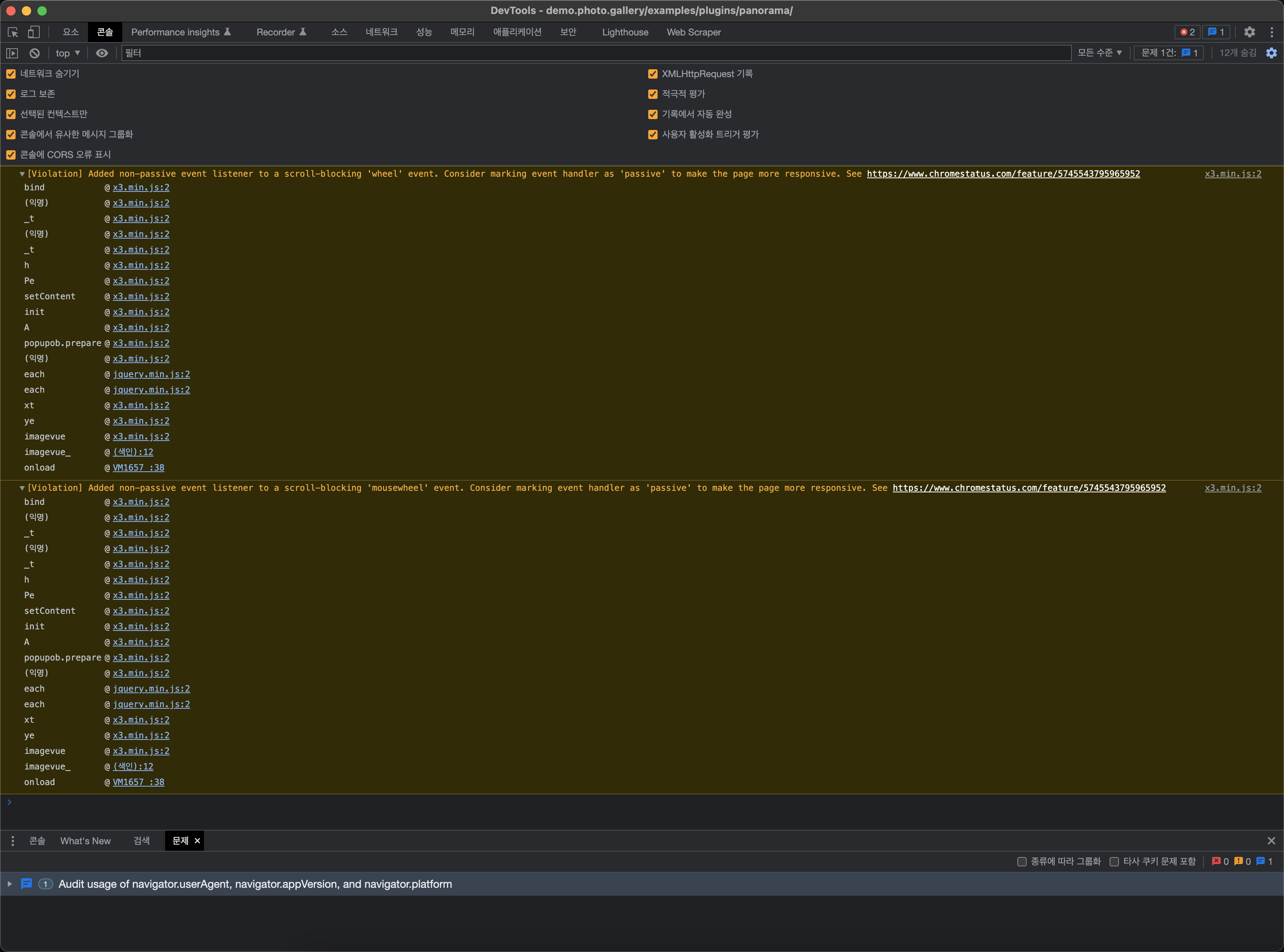
Task: Click the red error count badge showing 2
Action: (x=1187, y=32)
